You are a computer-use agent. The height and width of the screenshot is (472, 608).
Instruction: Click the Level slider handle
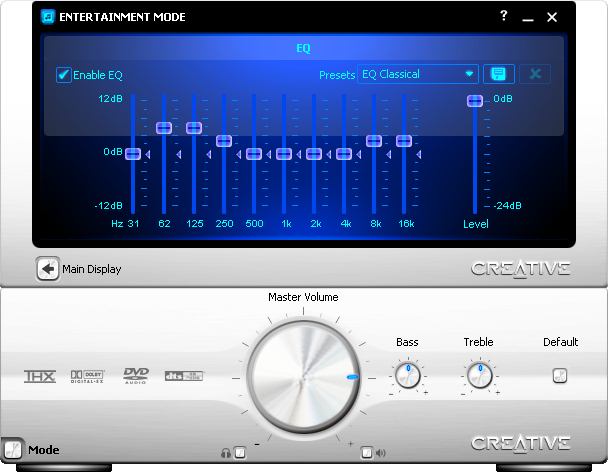click(474, 100)
